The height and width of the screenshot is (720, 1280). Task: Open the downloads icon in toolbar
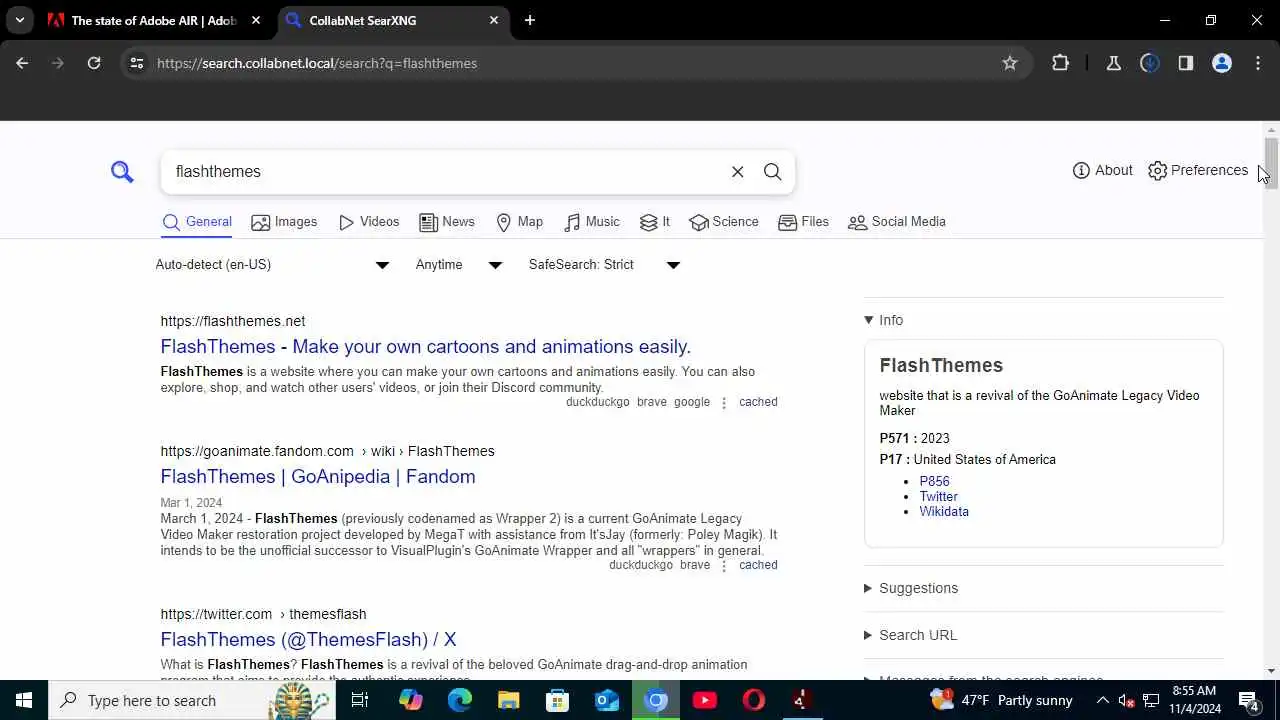pyautogui.click(x=1150, y=63)
